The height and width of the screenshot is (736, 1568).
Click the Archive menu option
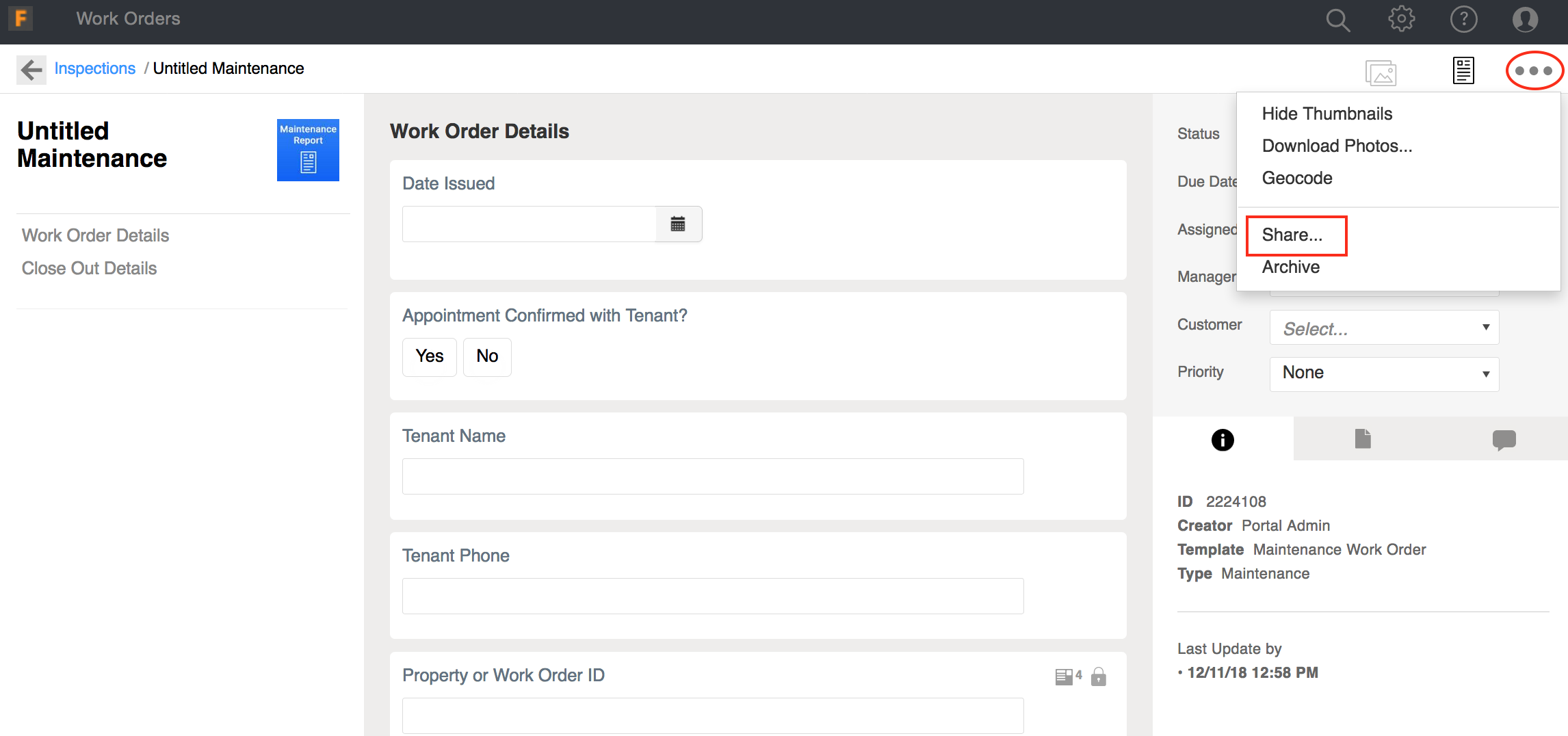(1290, 267)
